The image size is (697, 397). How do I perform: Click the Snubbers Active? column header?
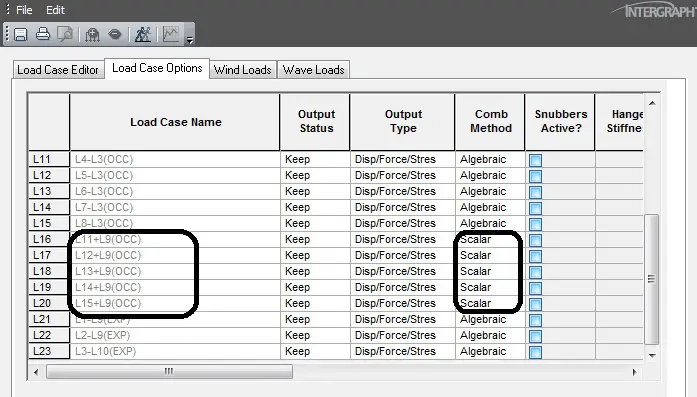pos(560,121)
